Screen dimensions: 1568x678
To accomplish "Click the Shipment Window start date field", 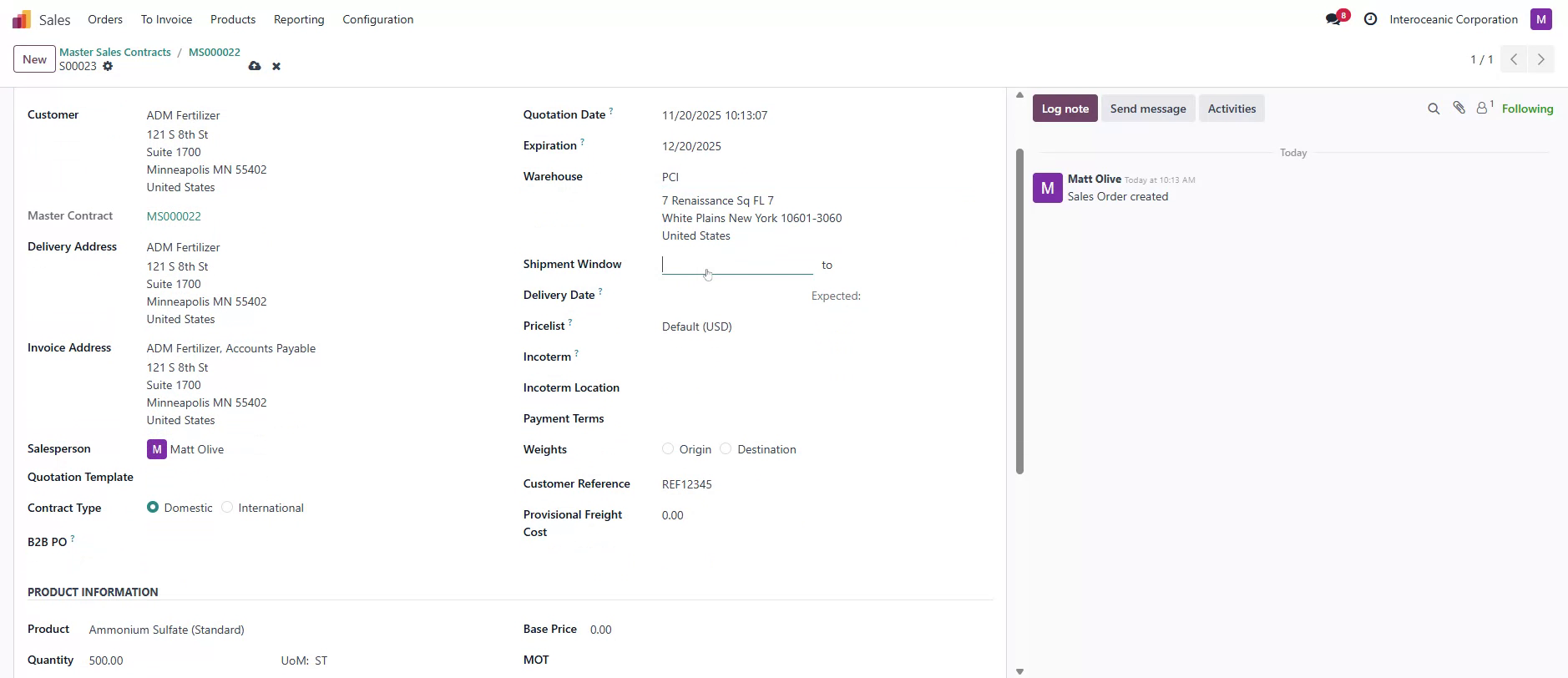I will point(737,265).
